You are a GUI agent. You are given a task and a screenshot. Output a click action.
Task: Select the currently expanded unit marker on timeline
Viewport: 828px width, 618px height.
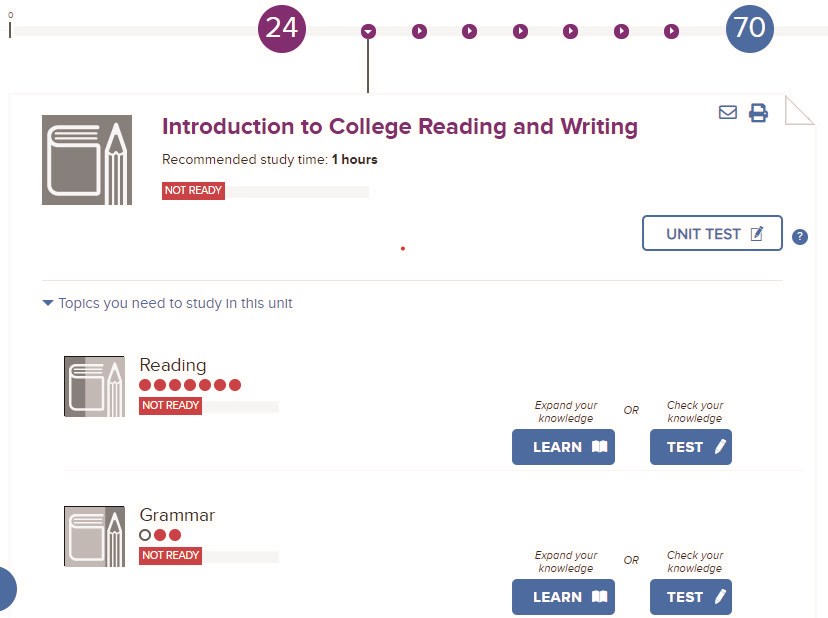click(x=368, y=32)
